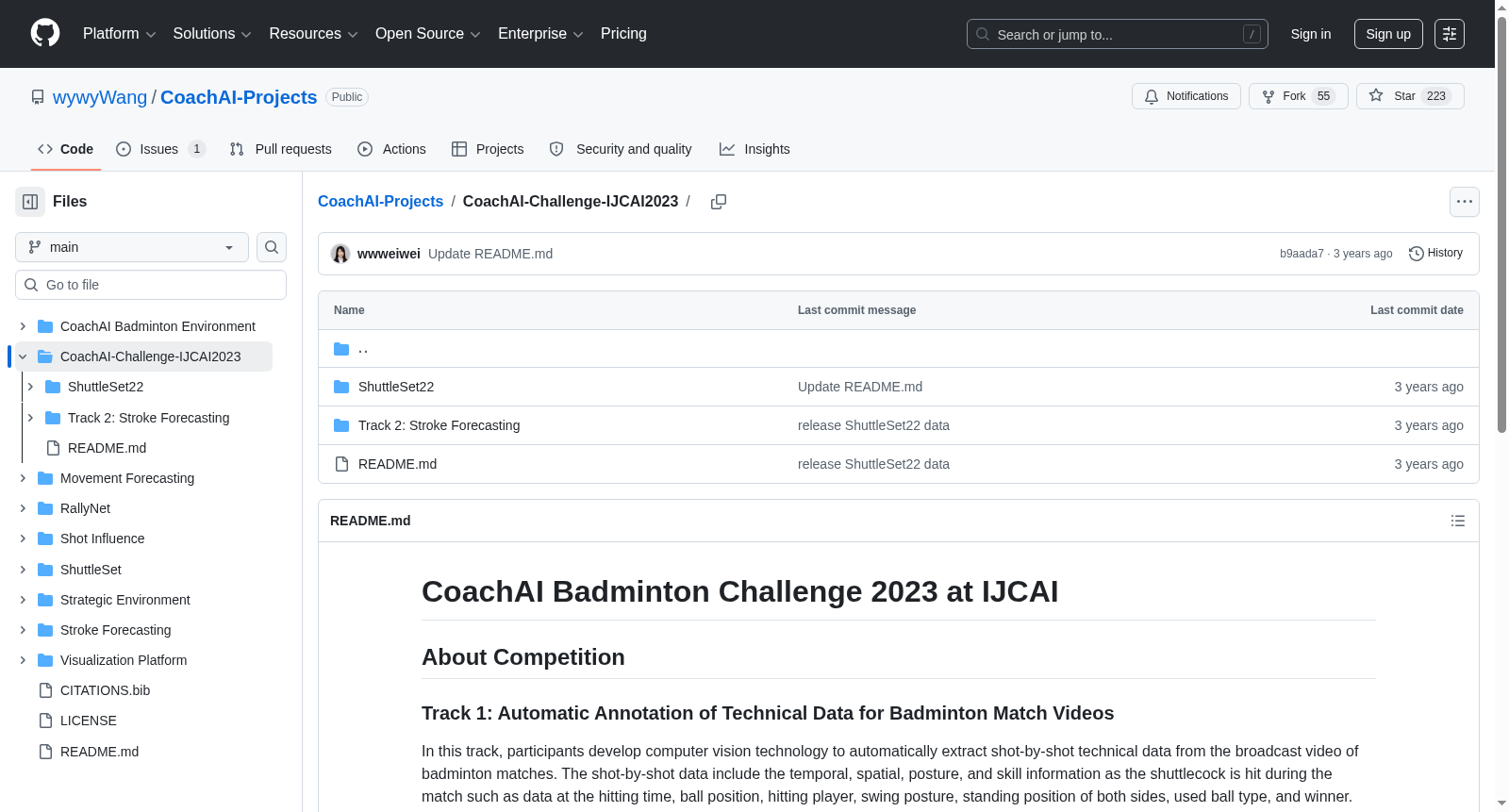1509x812 pixels.
Task: Expand the RallyNet folder
Action: [23, 508]
